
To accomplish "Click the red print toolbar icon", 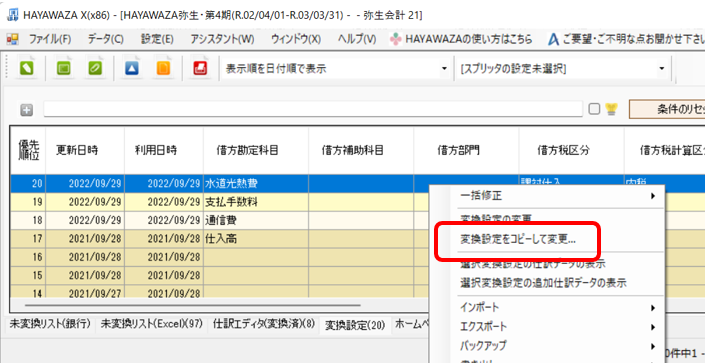I will click(200, 68).
